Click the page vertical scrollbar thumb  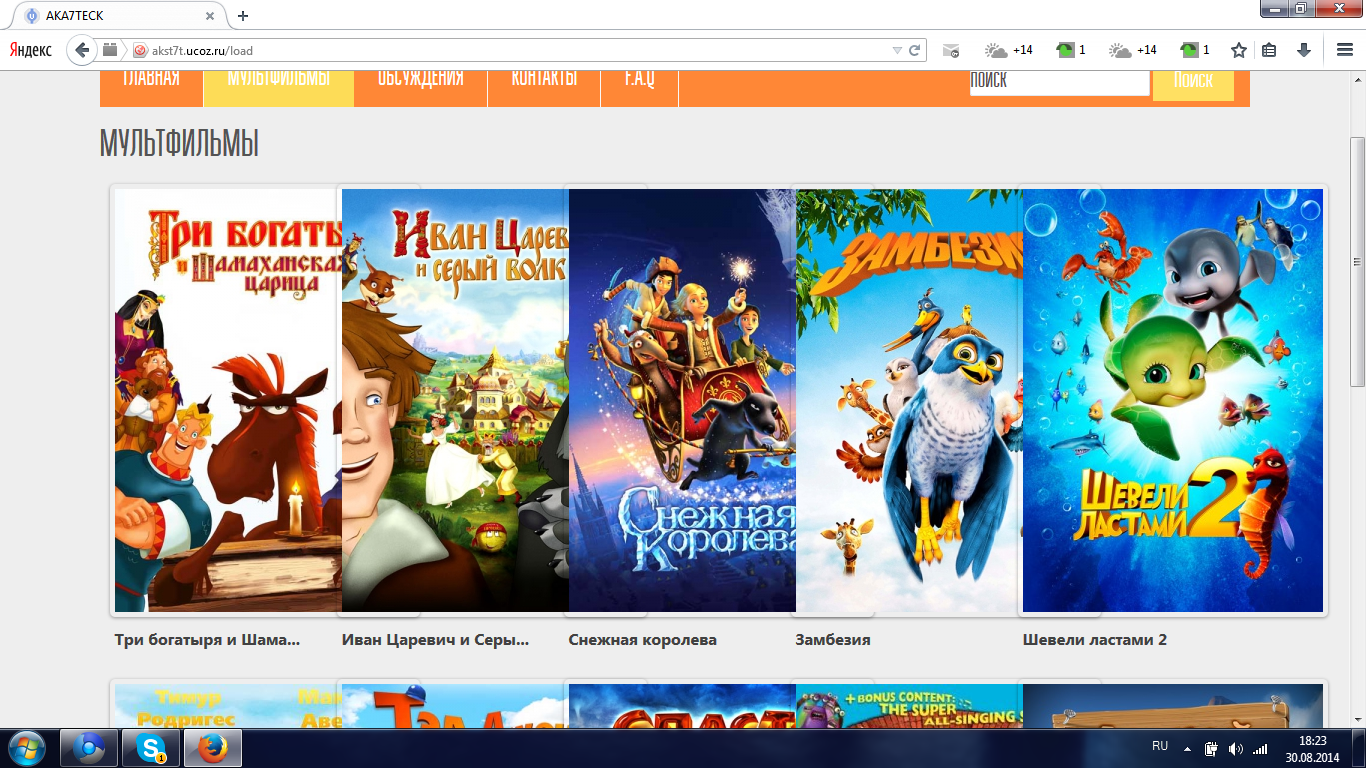(x=1357, y=262)
